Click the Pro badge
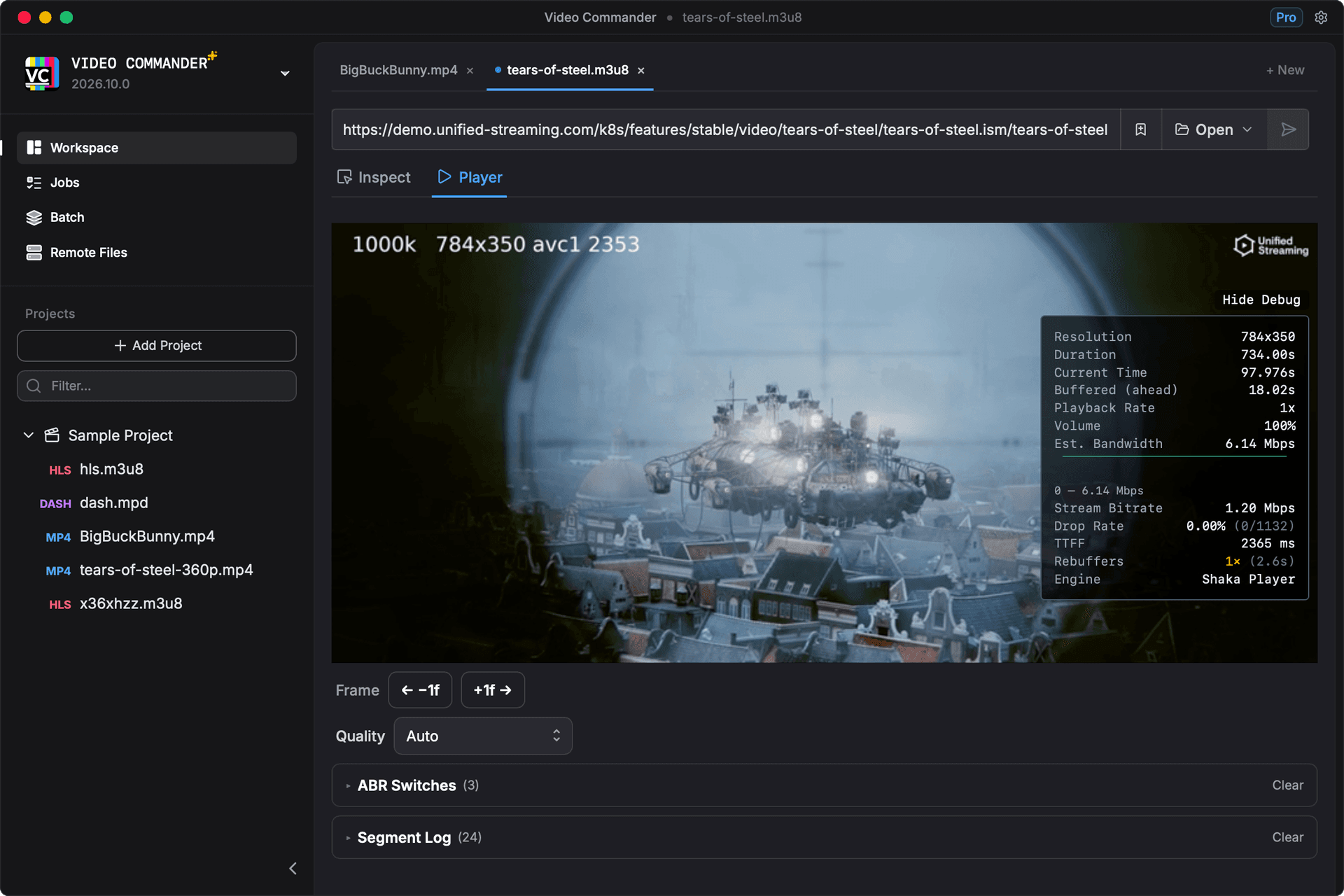The width and height of the screenshot is (1344, 896). click(1286, 17)
